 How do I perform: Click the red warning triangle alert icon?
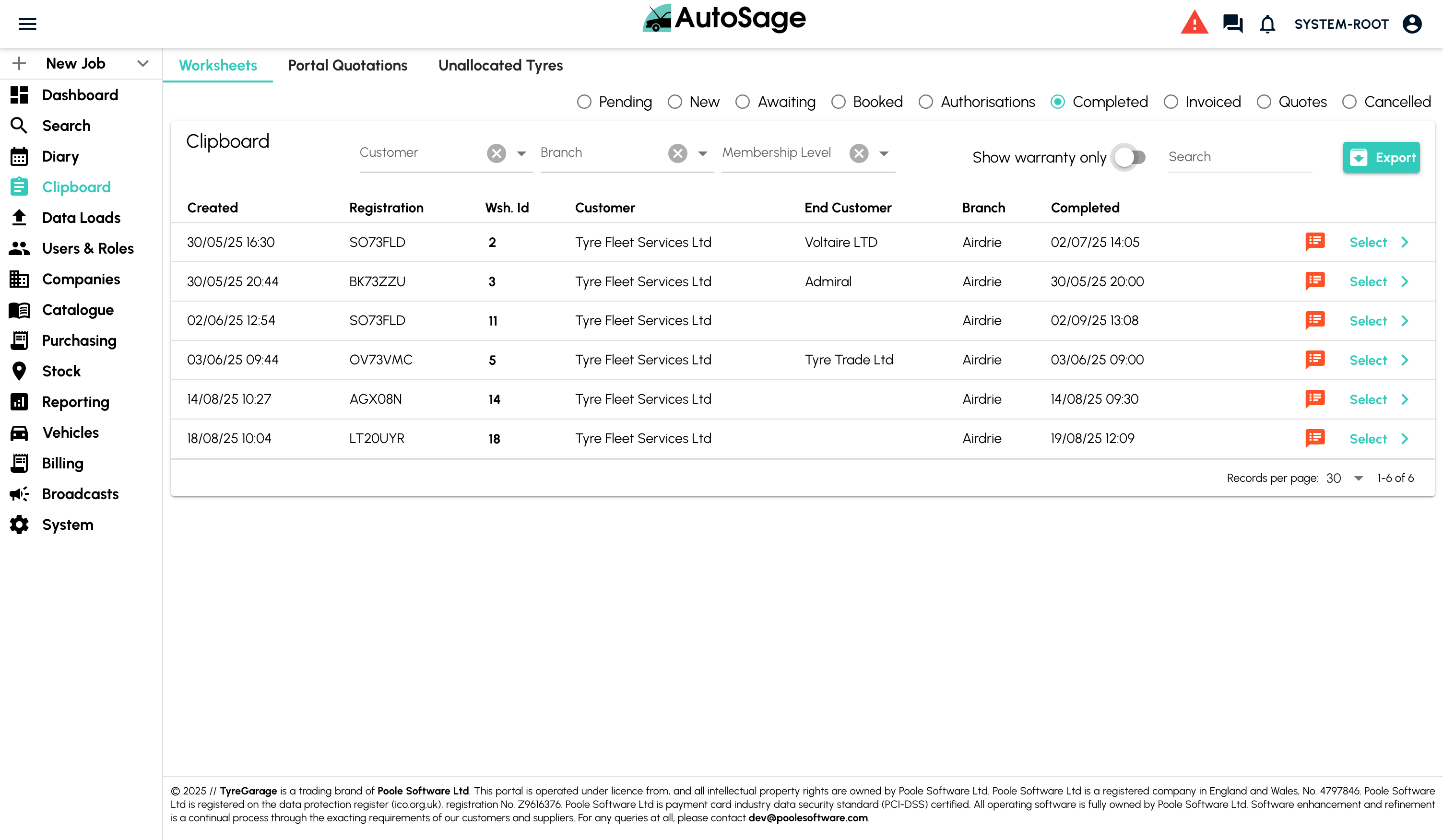1194,23
